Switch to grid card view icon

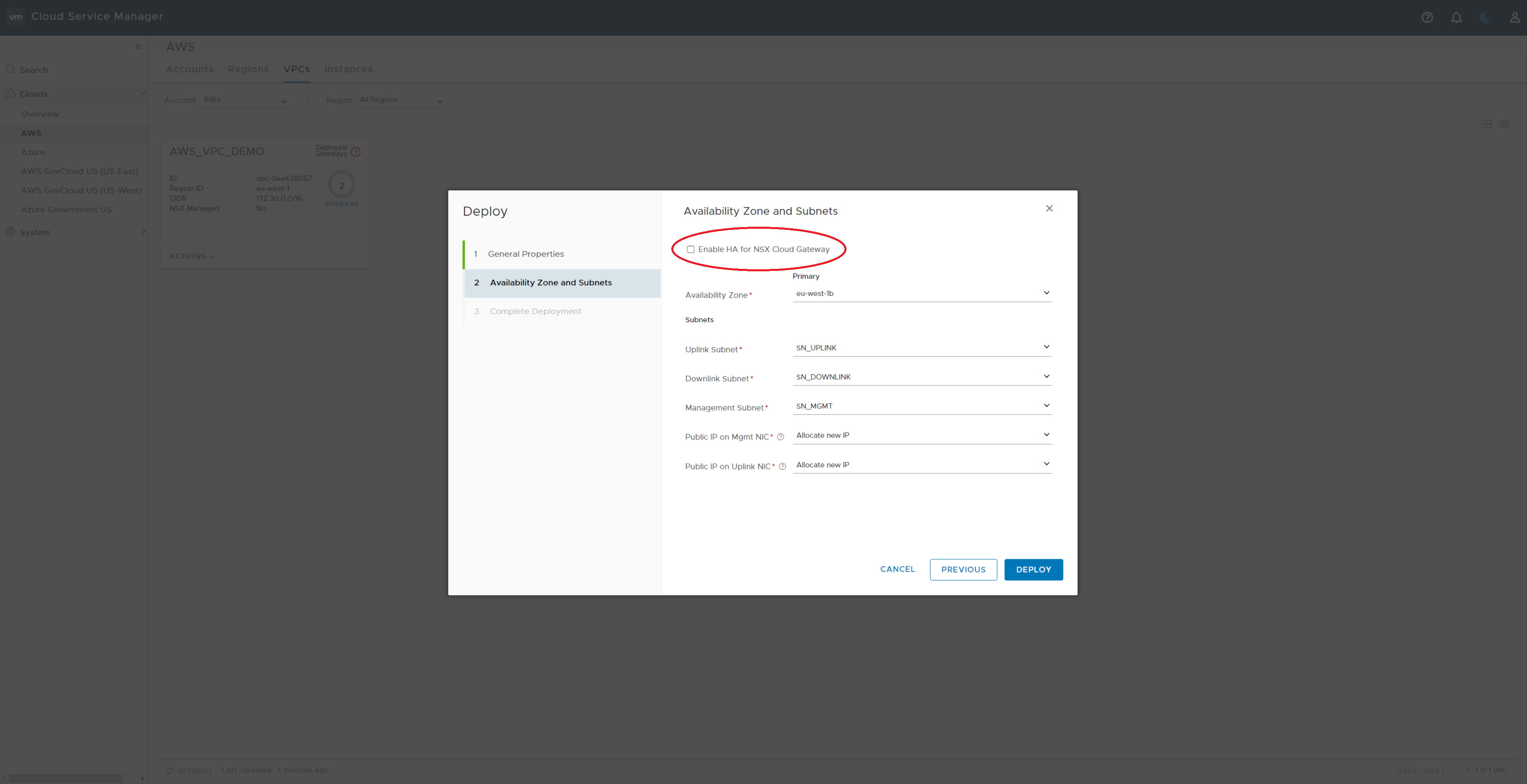coord(1486,124)
